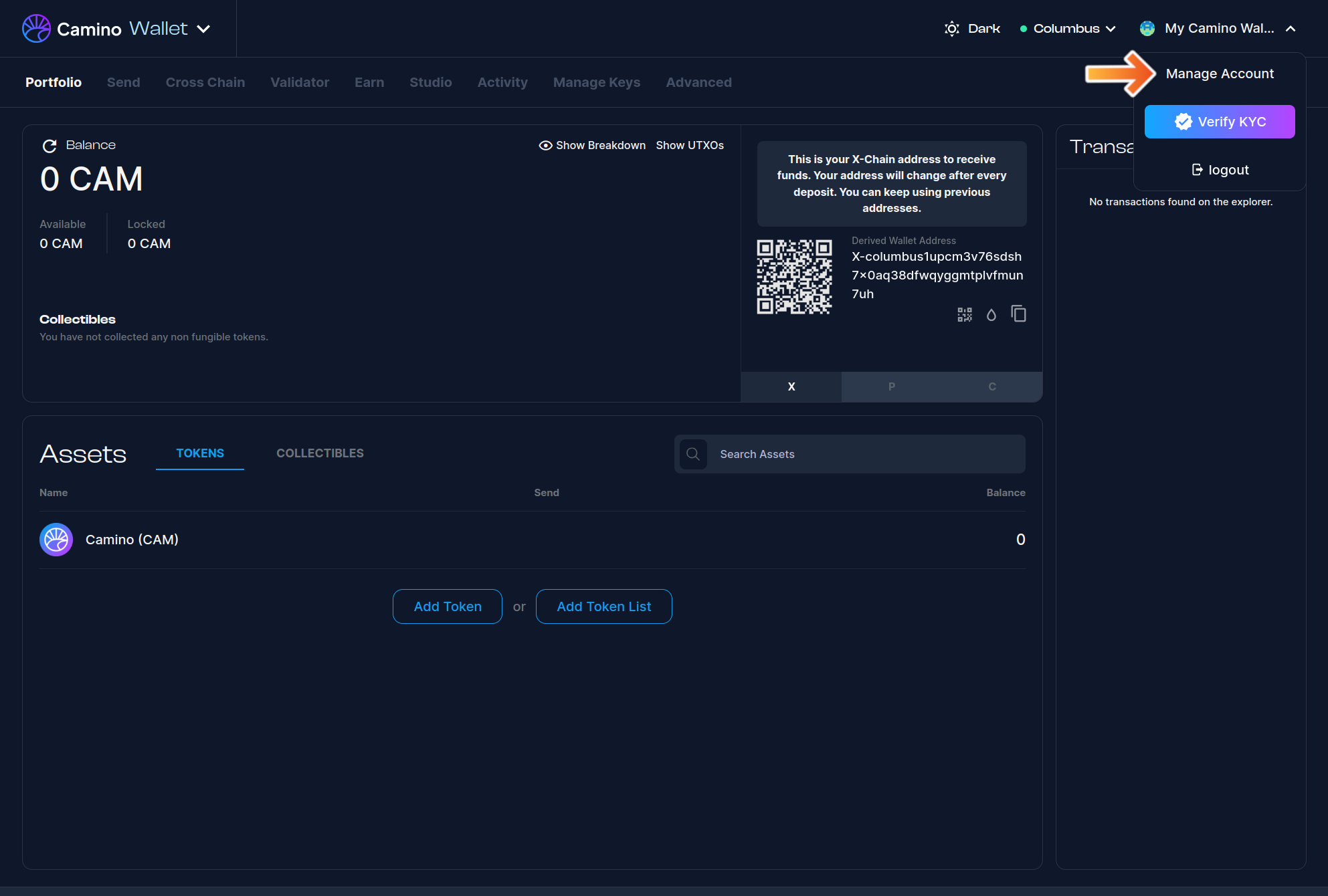Viewport: 1328px width, 896px height.
Task: Collapse the My Camino Wallet account menu
Action: point(1291,28)
